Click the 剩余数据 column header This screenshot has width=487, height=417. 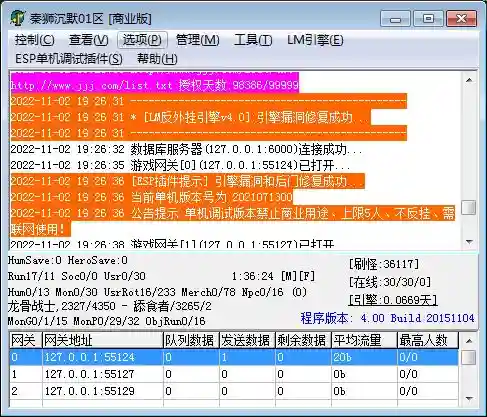(x=303, y=340)
